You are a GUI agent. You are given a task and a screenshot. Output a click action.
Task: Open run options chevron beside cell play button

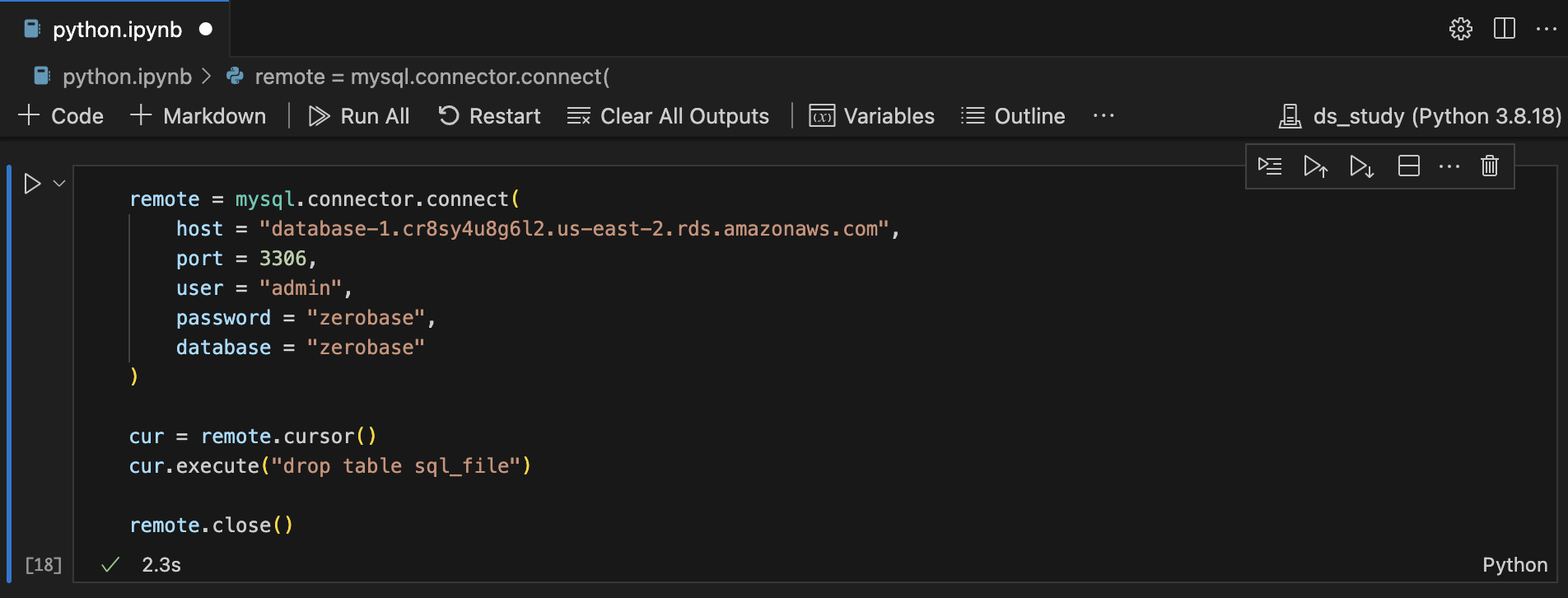(x=59, y=184)
